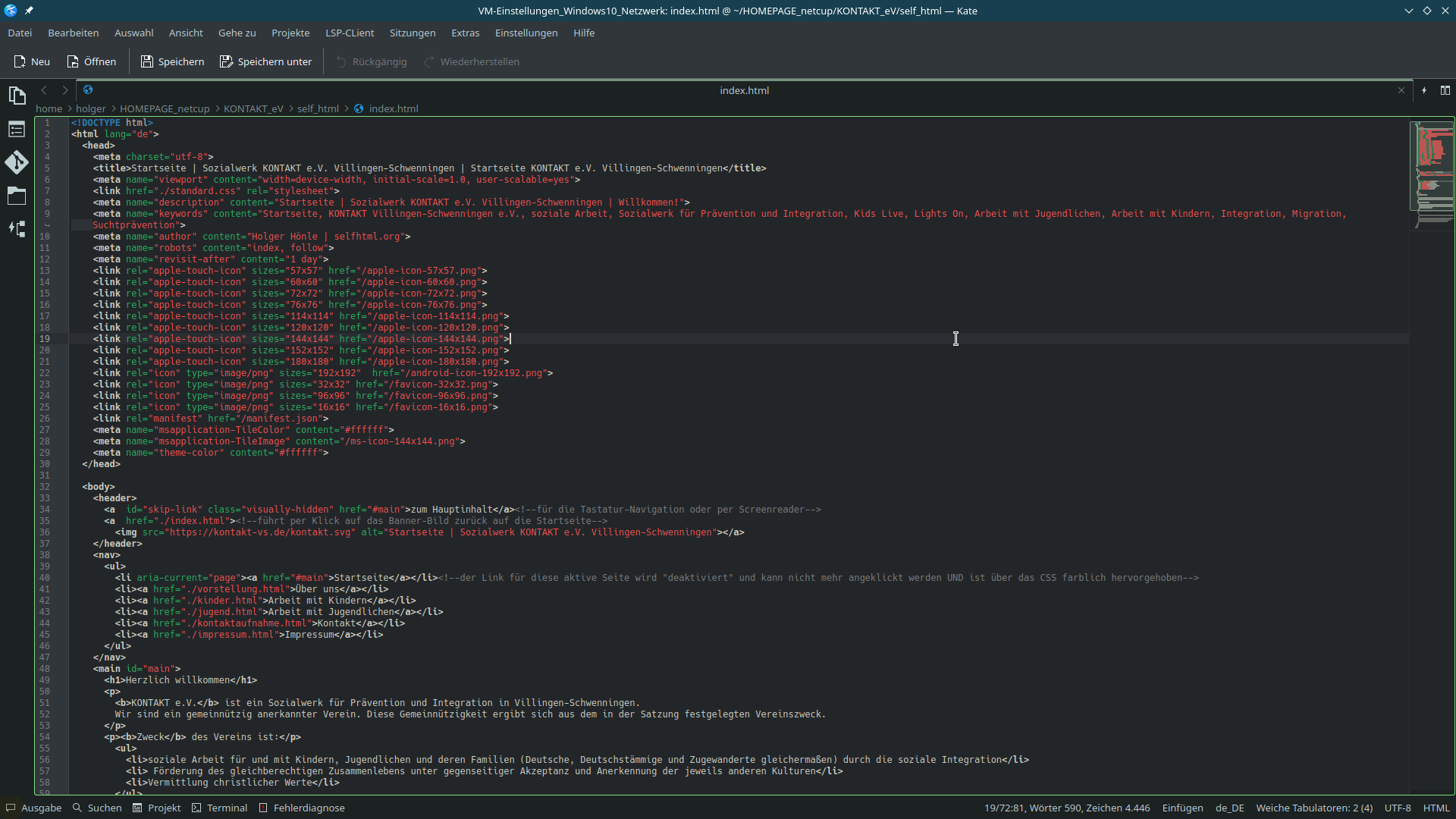1456x819 pixels.
Task: Open Weiche Tabulatoren indentation menu
Action: pyautogui.click(x=1313, y=808)
